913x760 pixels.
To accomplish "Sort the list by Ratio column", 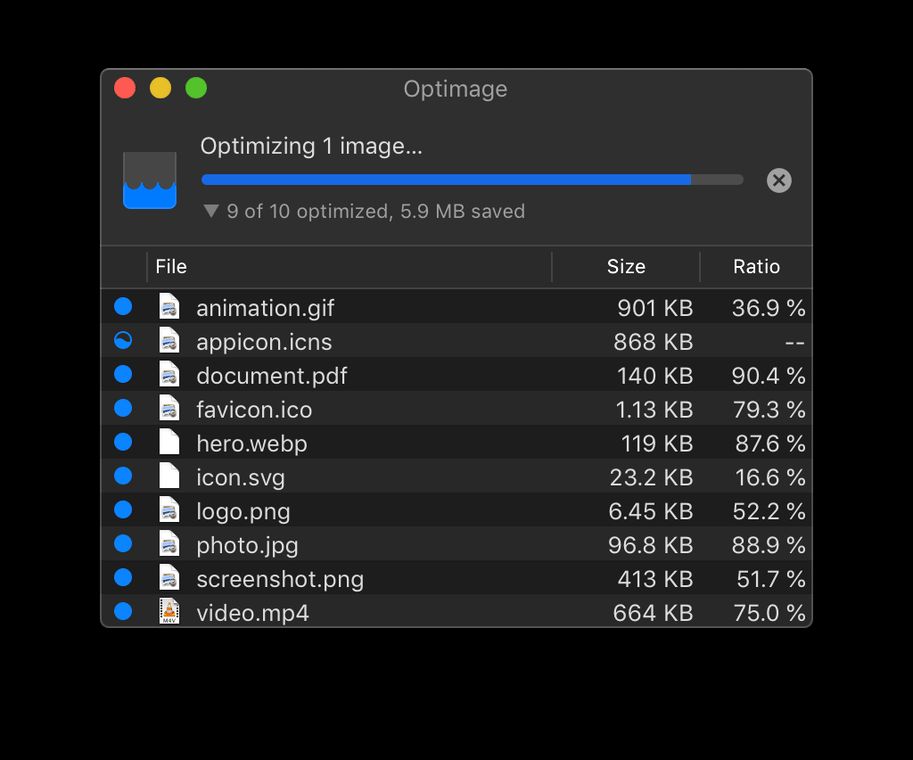I will coord(756,267).
